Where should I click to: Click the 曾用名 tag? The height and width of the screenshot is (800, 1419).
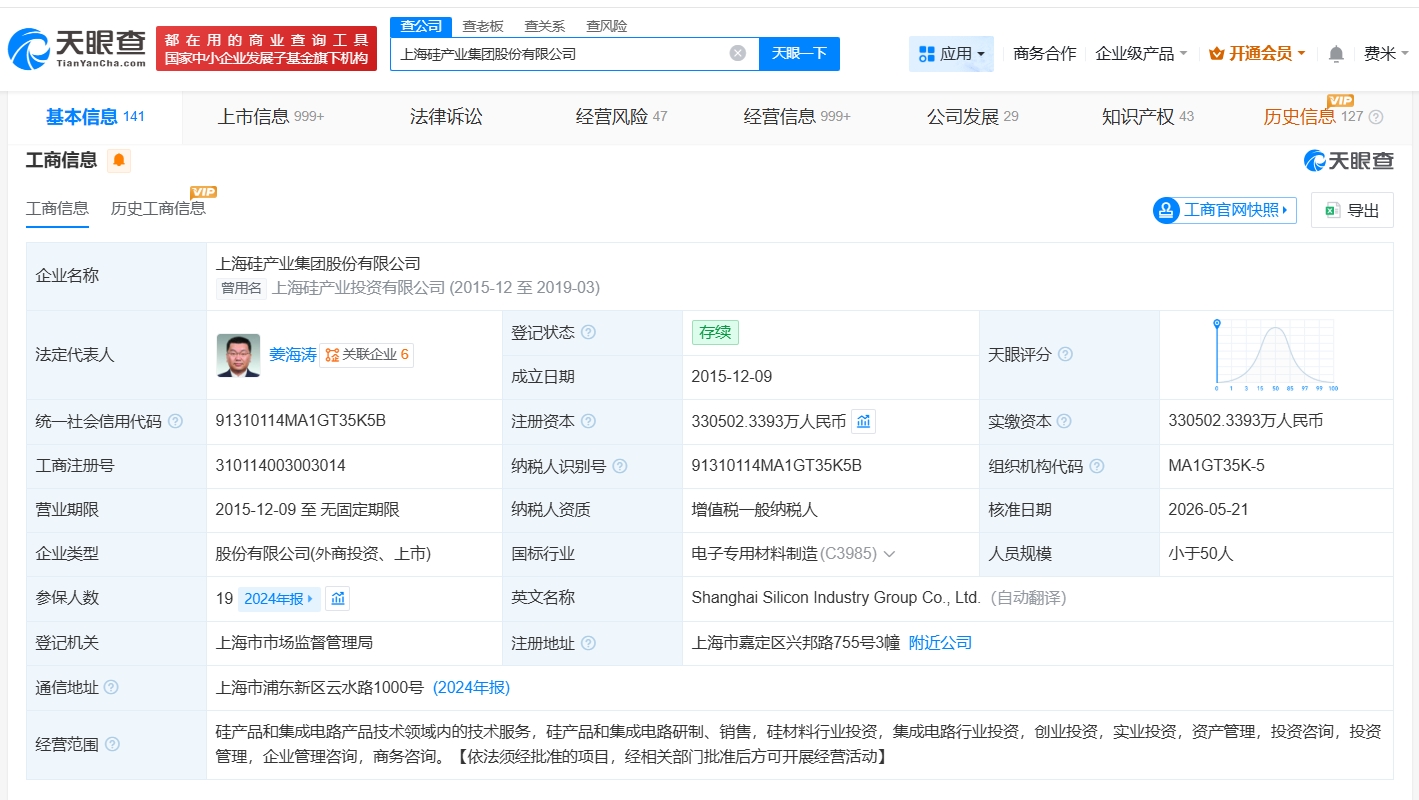(241, 288)
